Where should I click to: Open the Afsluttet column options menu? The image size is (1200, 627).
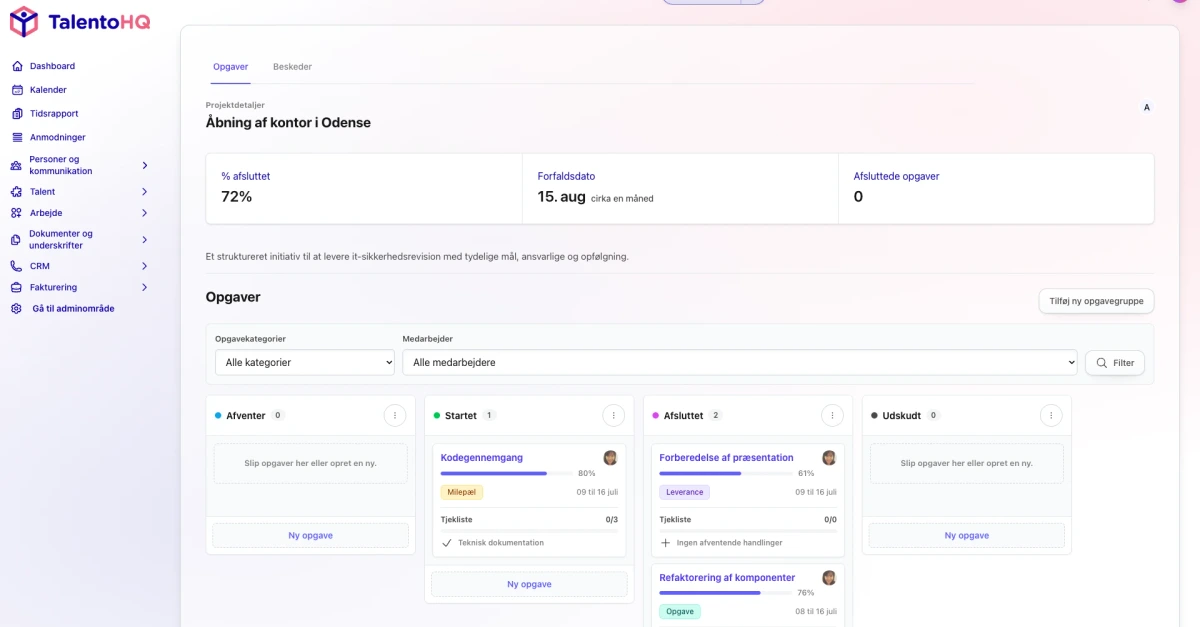pos(832,415)
